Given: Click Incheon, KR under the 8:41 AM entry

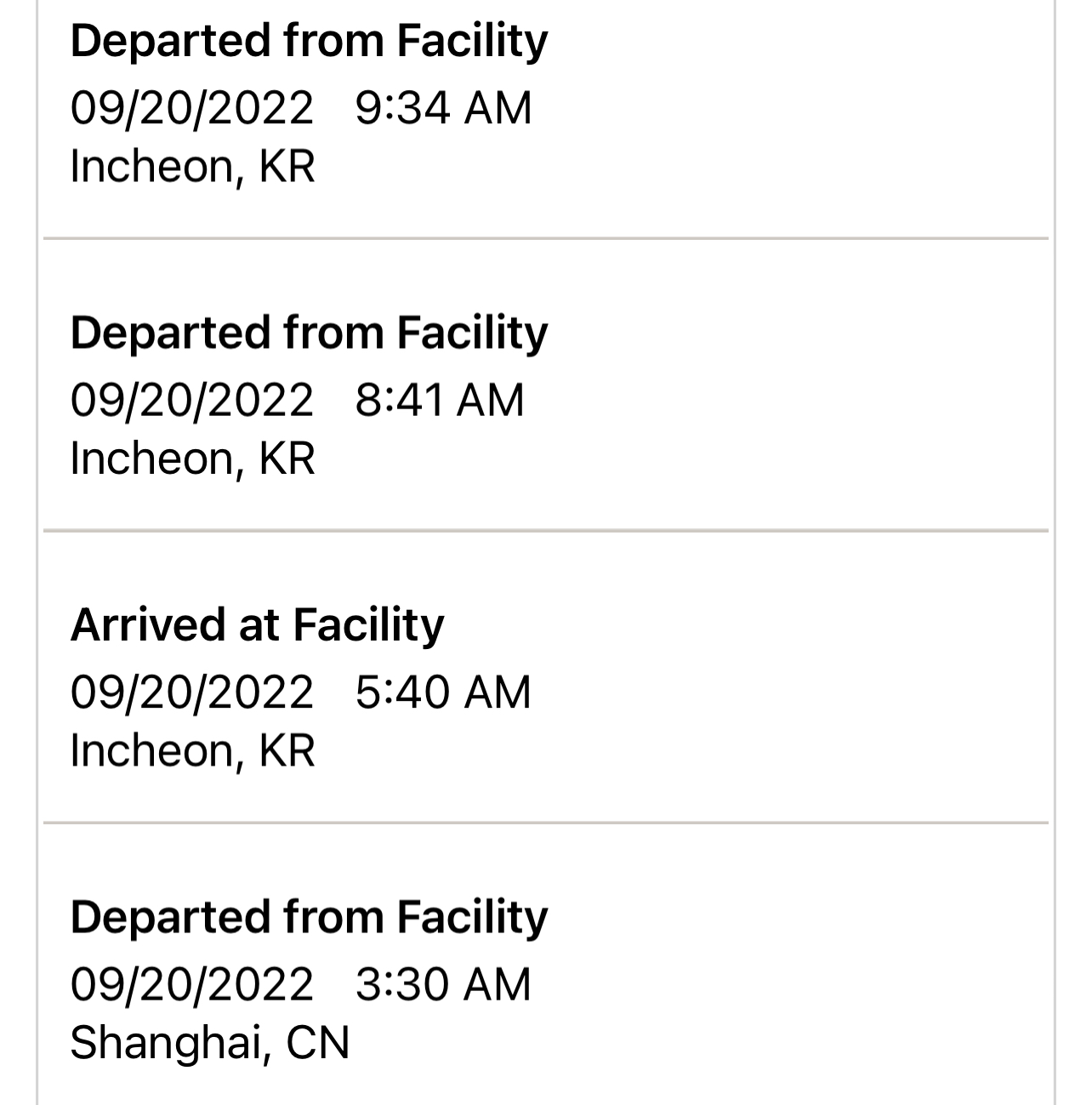Looking at the screenshot, I should (x=192, y=459).
